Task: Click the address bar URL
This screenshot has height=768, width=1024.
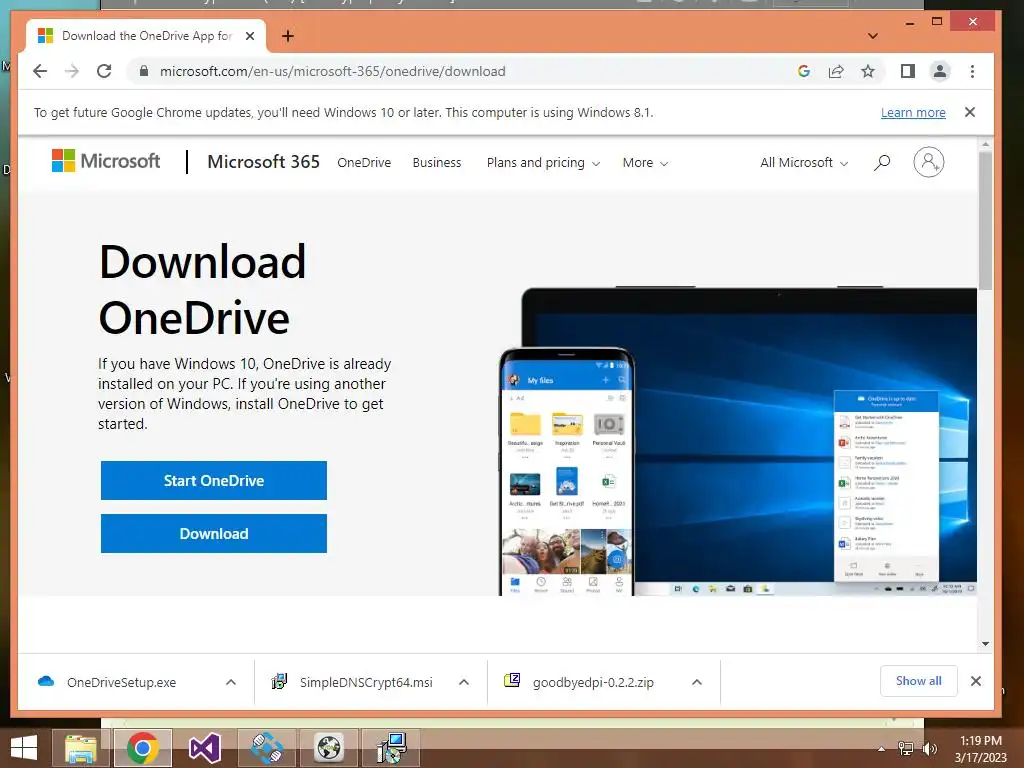Action: coord(332,71)
